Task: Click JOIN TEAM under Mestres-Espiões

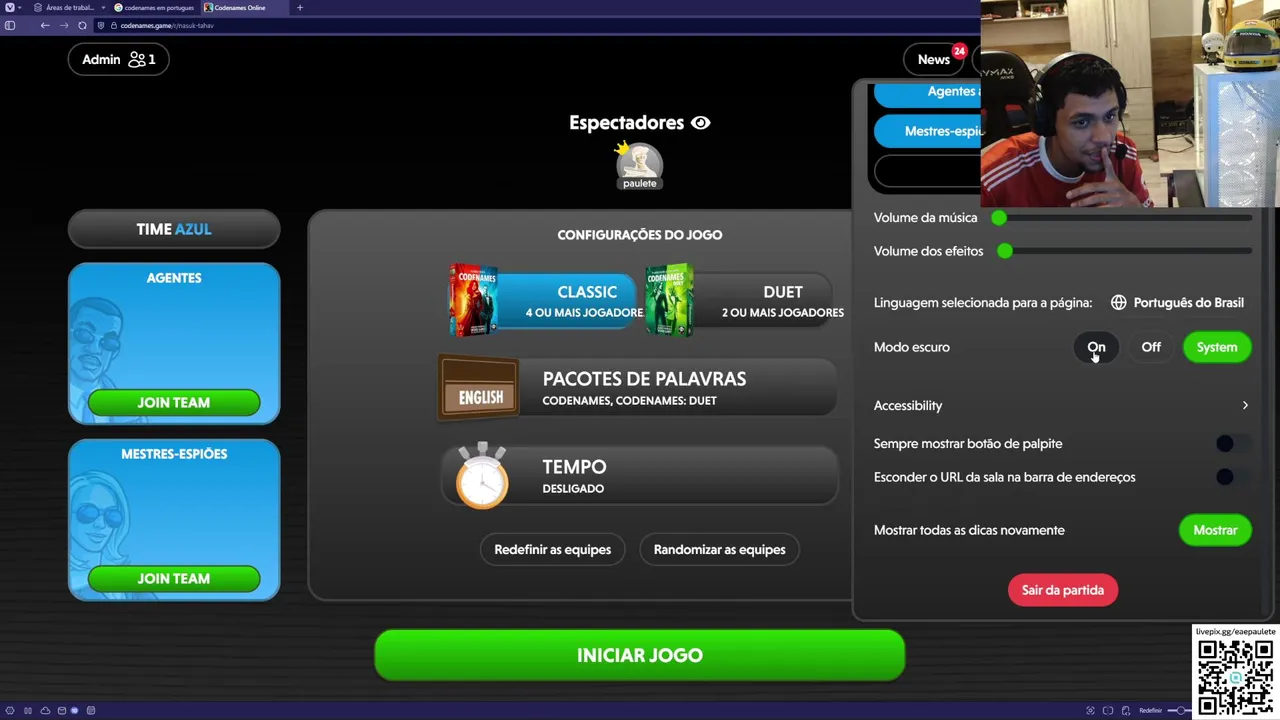Action: coord(174,578)
